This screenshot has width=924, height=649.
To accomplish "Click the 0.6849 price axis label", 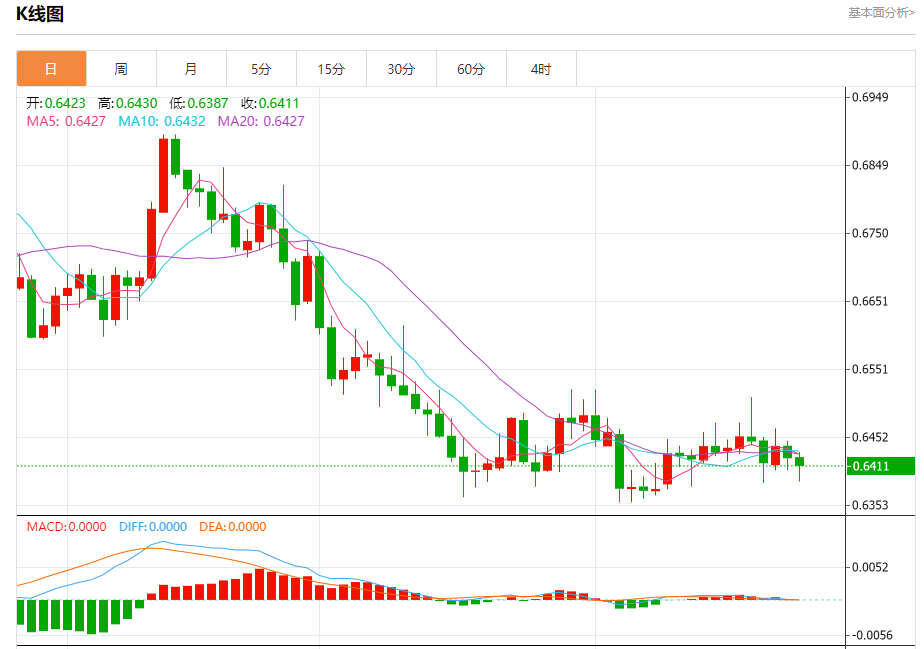I will click(870, 165).
